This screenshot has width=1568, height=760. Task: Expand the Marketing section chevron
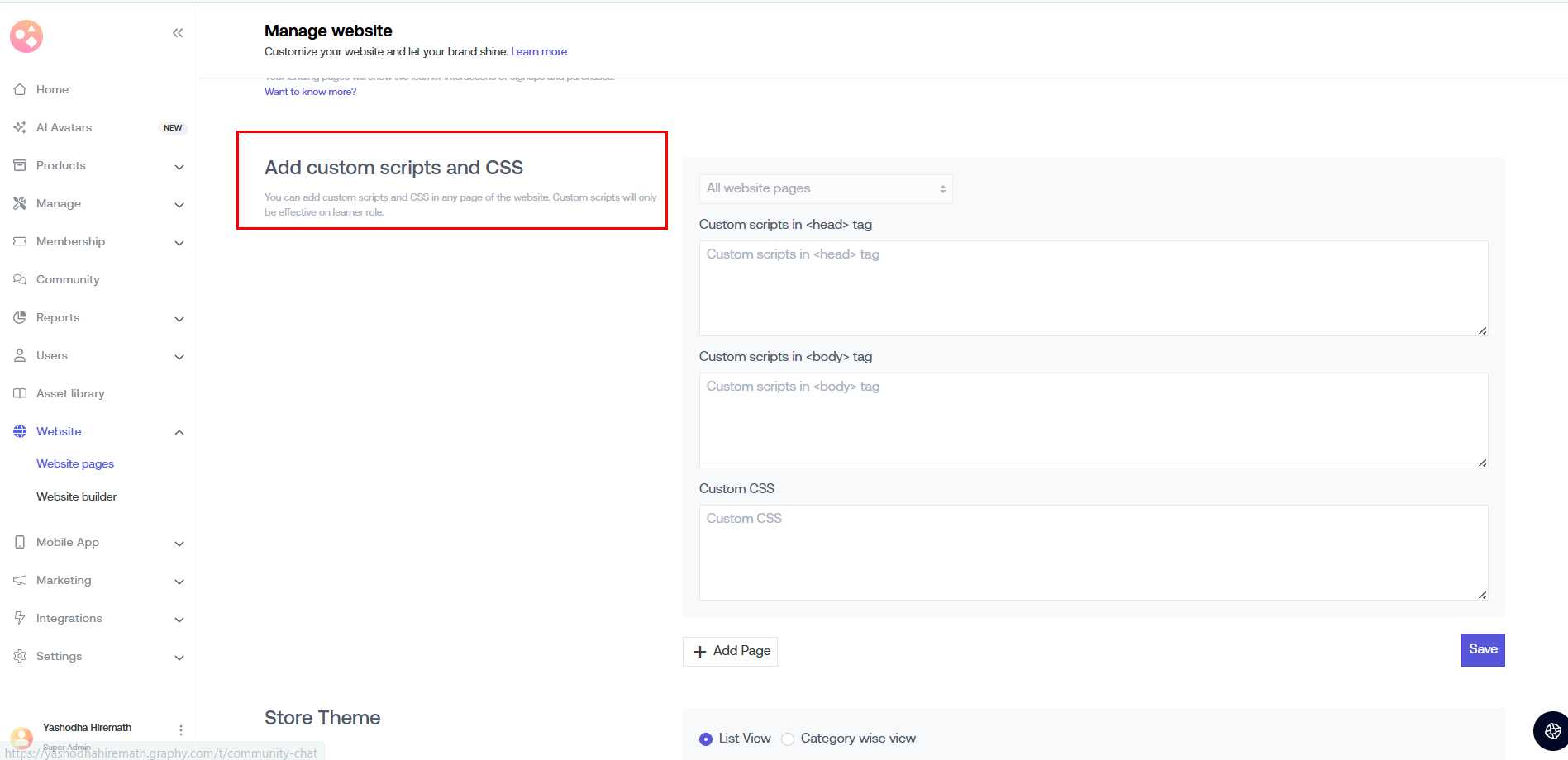coord(179,582)
